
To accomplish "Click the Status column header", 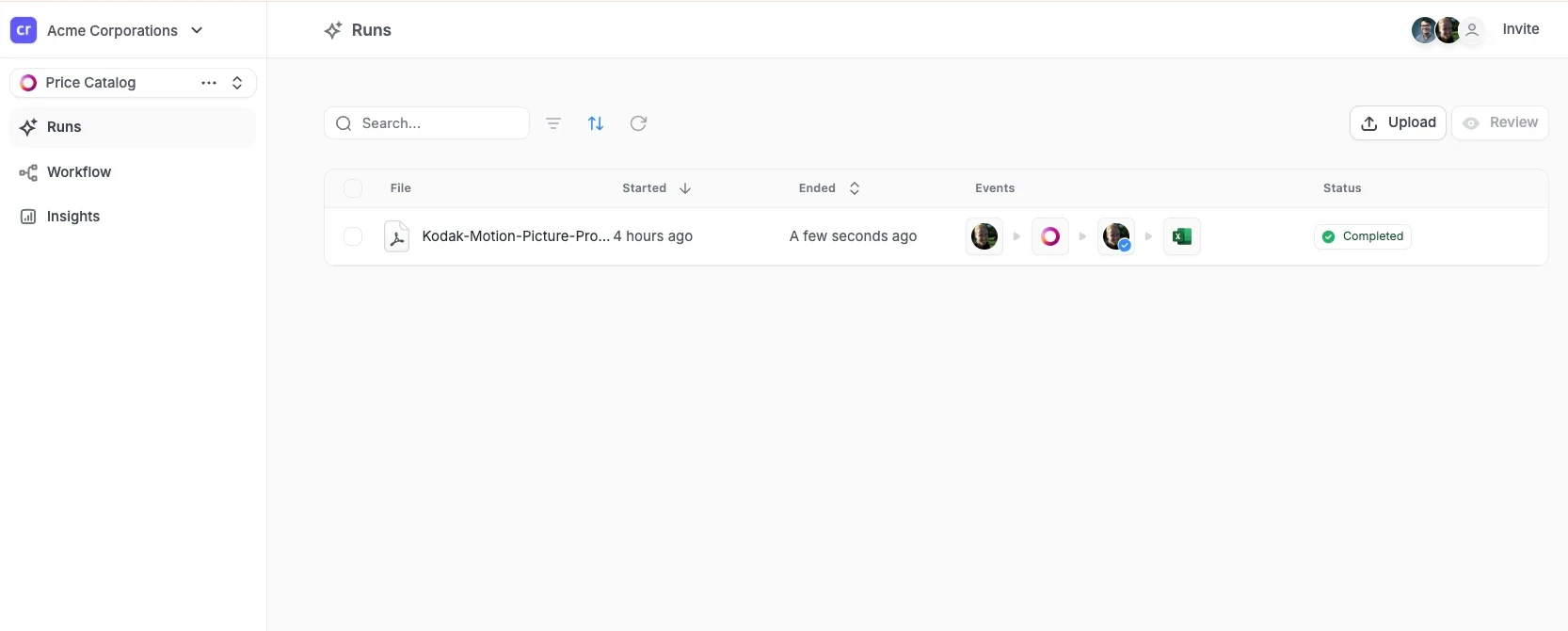I will pyautogui.click(x=1342, y=188).
